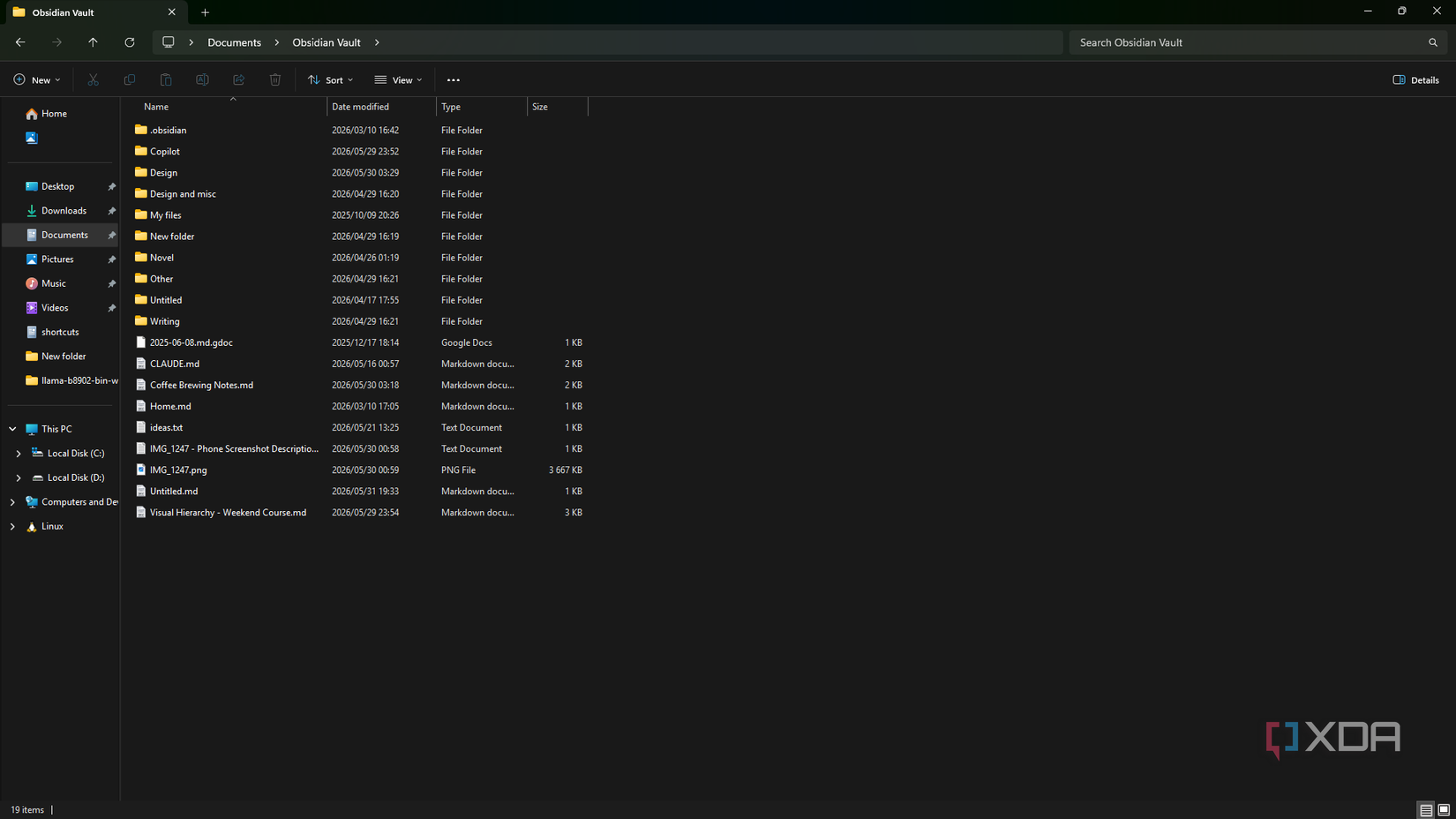Click the Cut scissors icon
Viewport: 1456px width, 819px height.
(x=93, y=79)
